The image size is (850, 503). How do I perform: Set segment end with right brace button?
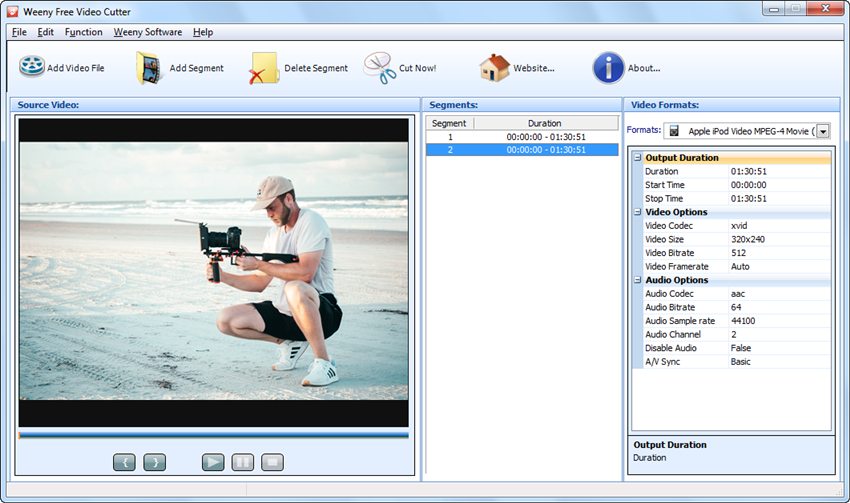(154, 462)
